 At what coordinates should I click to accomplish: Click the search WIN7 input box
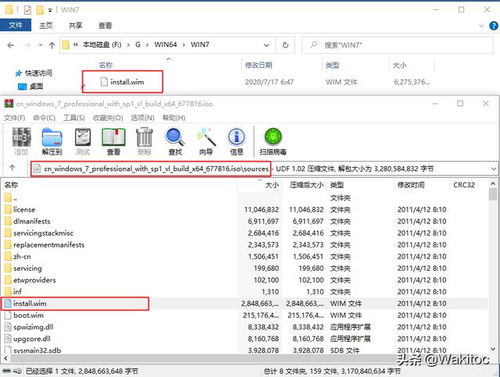point(397,45)
